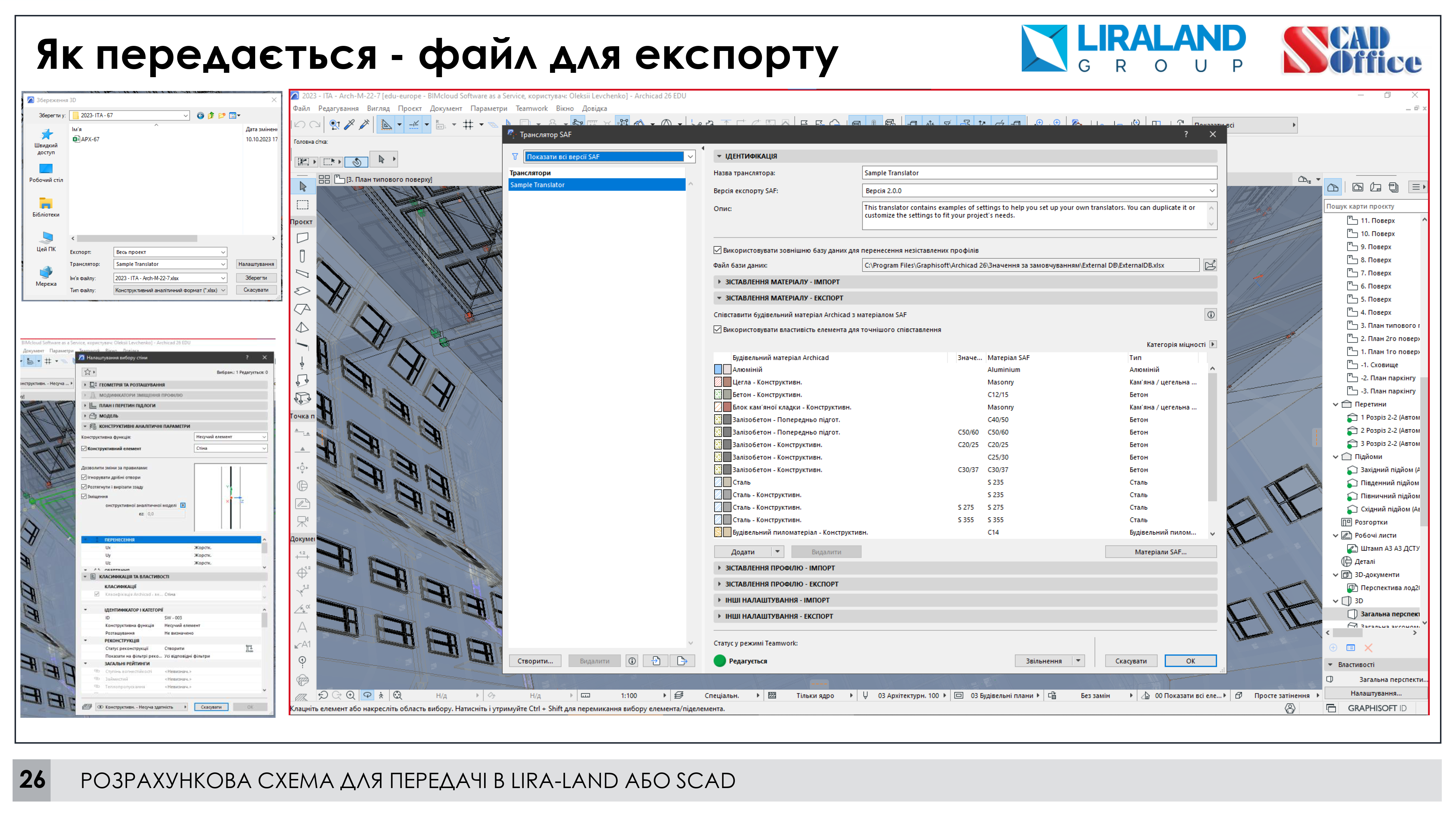Viewport: 1456px width, 819px height.
Task: Click the up-folder icon in save dialog
Action: pos(211,115)
